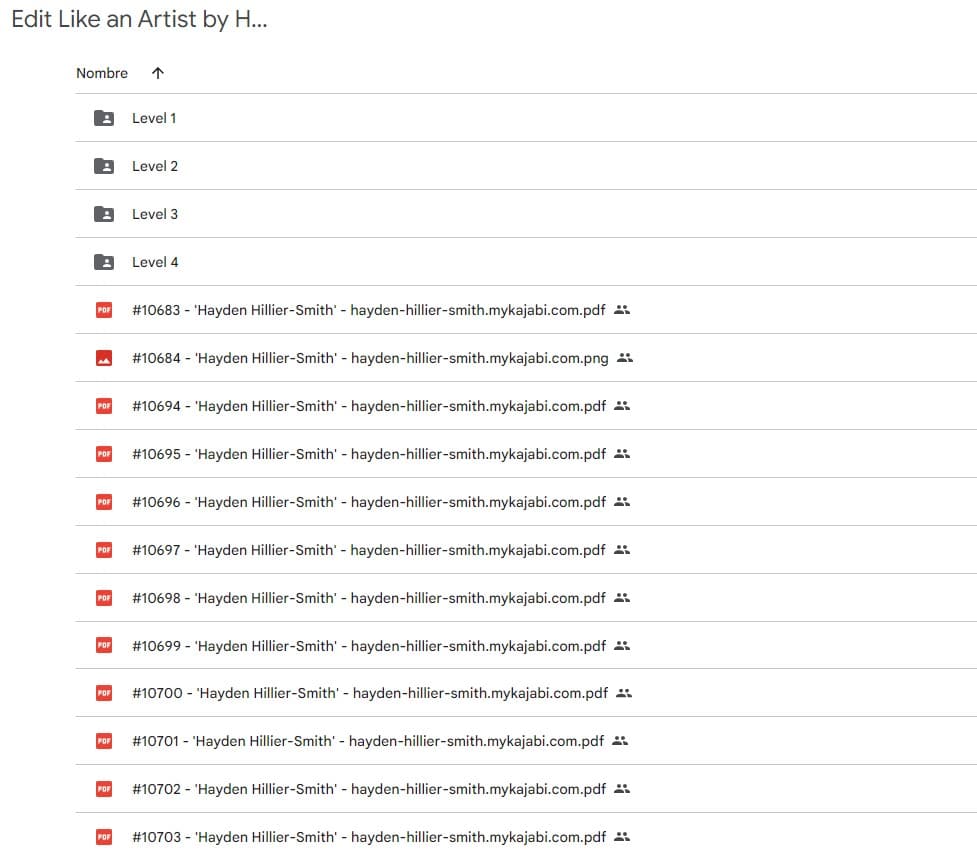Screen dimensions: 977x851
Task: Click the image icon of file #10684
Action: [103, 358]
